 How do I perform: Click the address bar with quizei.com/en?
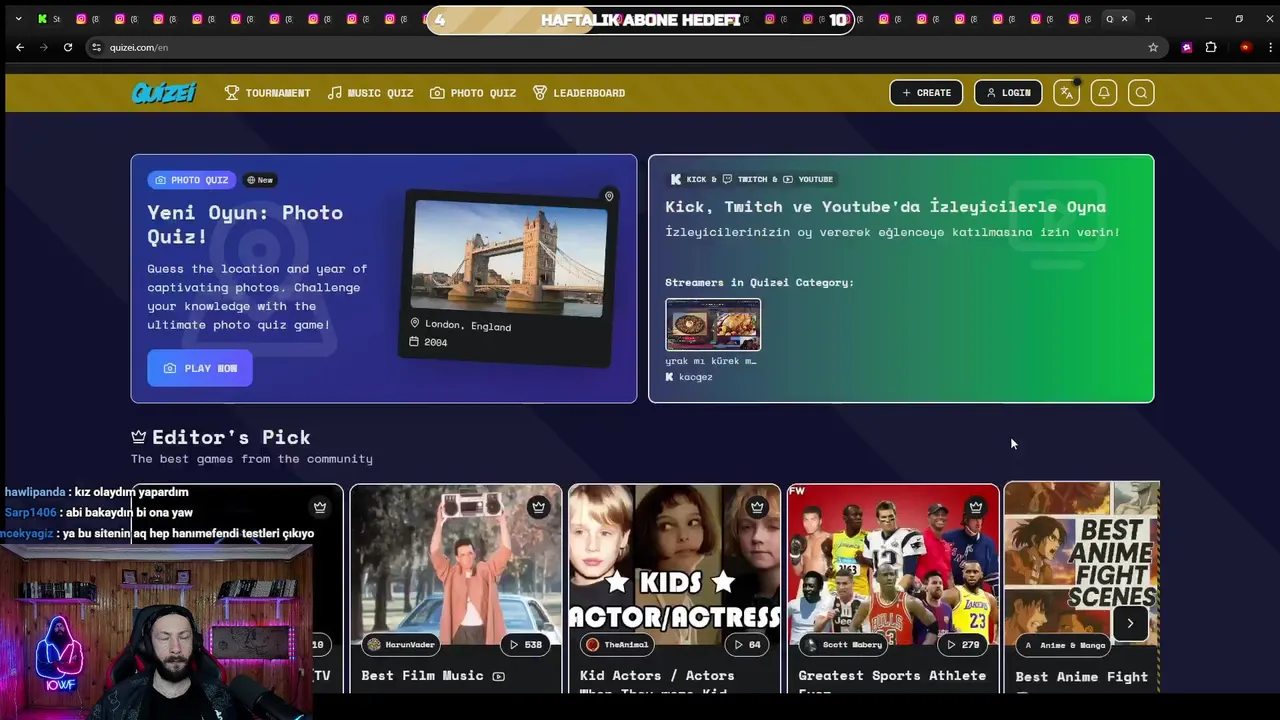coord(625,47)
